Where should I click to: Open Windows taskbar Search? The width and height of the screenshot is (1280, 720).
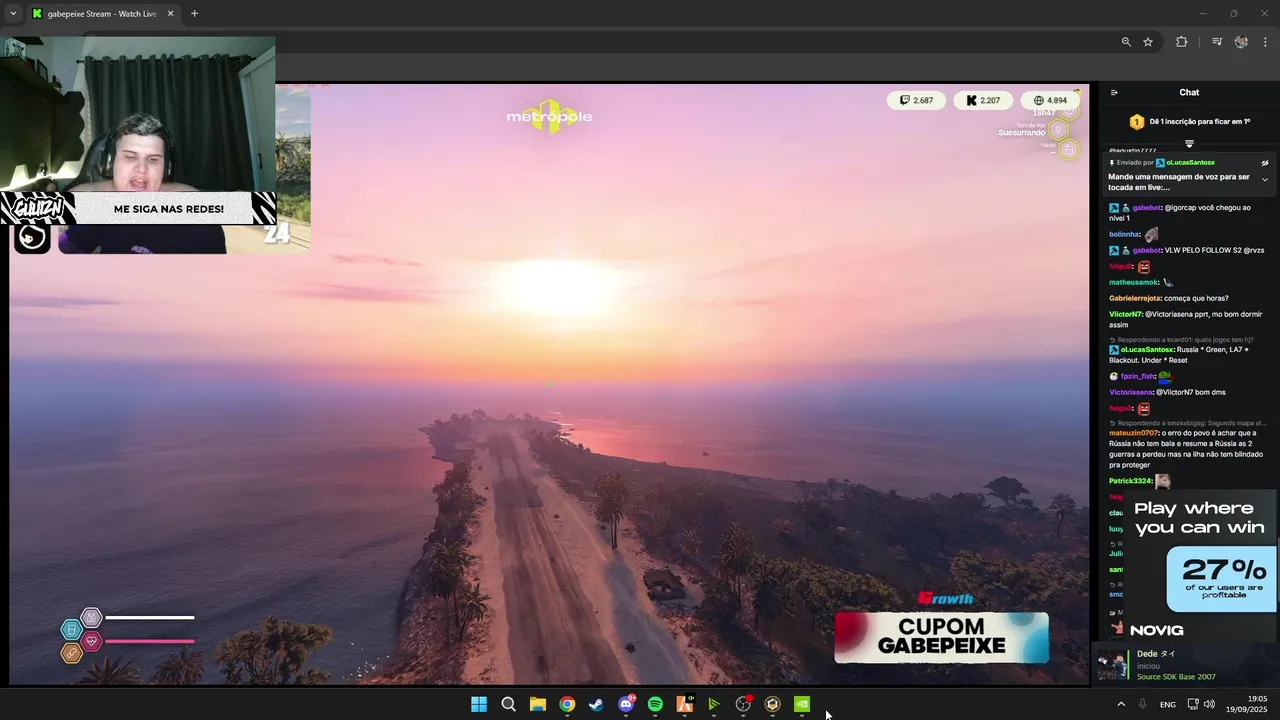[508, 704]
